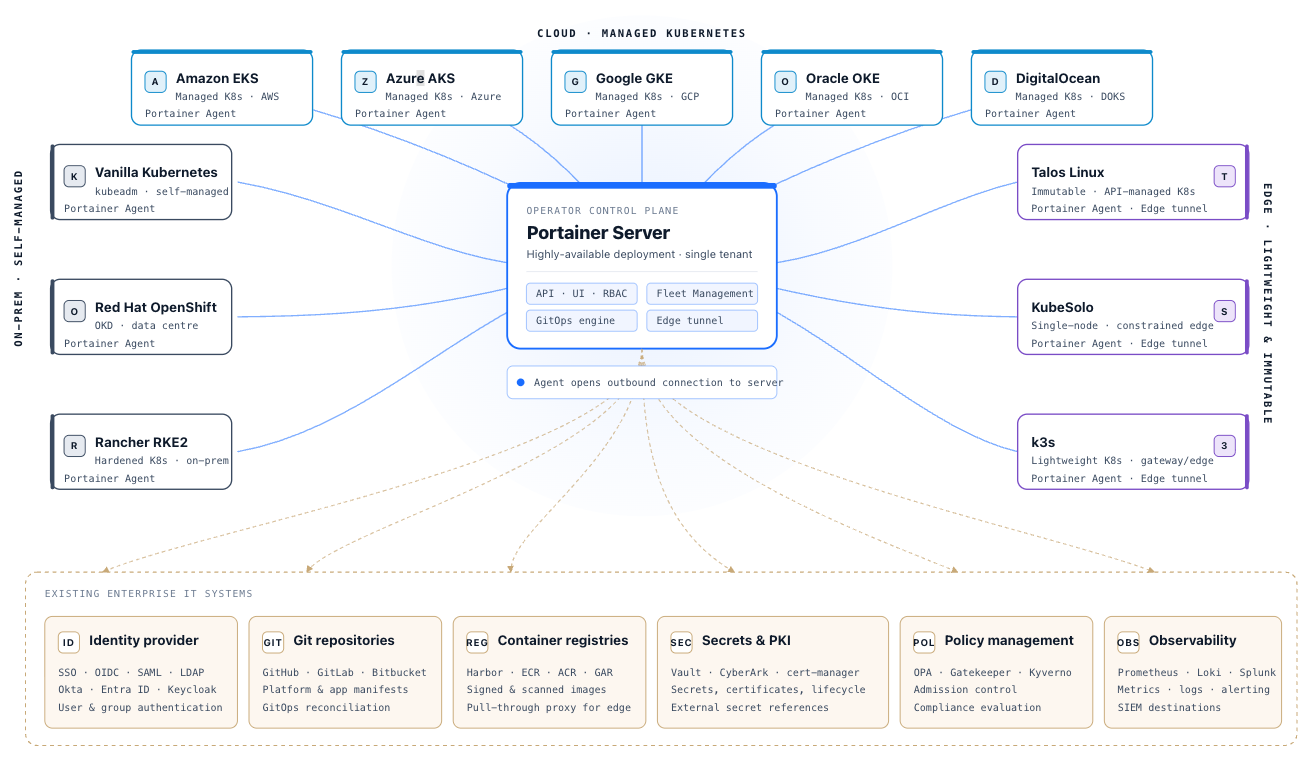Click the "Portainer Server" title

coord(598,233)
